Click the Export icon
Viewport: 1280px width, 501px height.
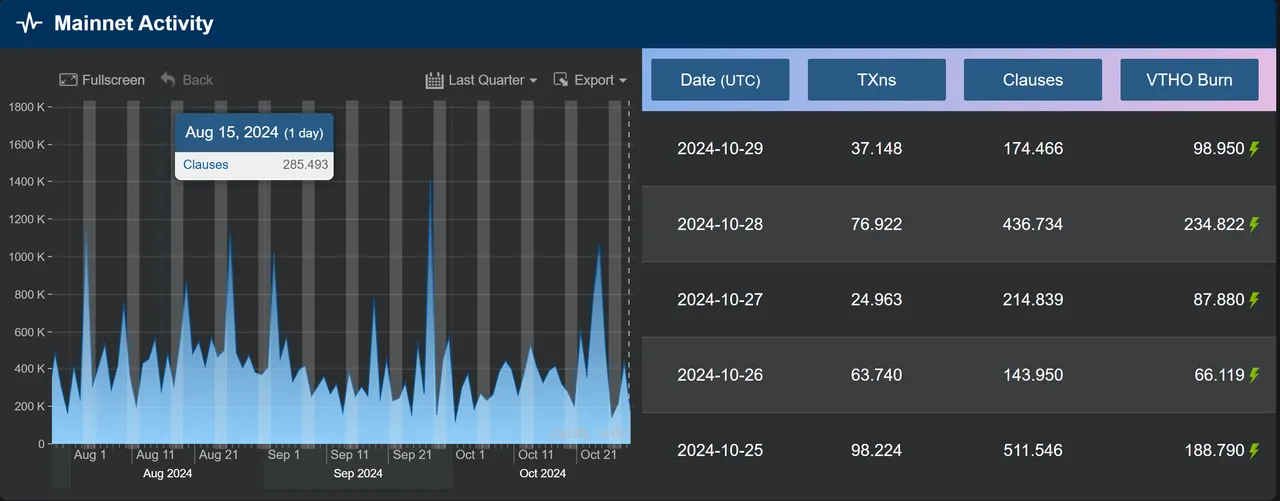coord(561,80)
